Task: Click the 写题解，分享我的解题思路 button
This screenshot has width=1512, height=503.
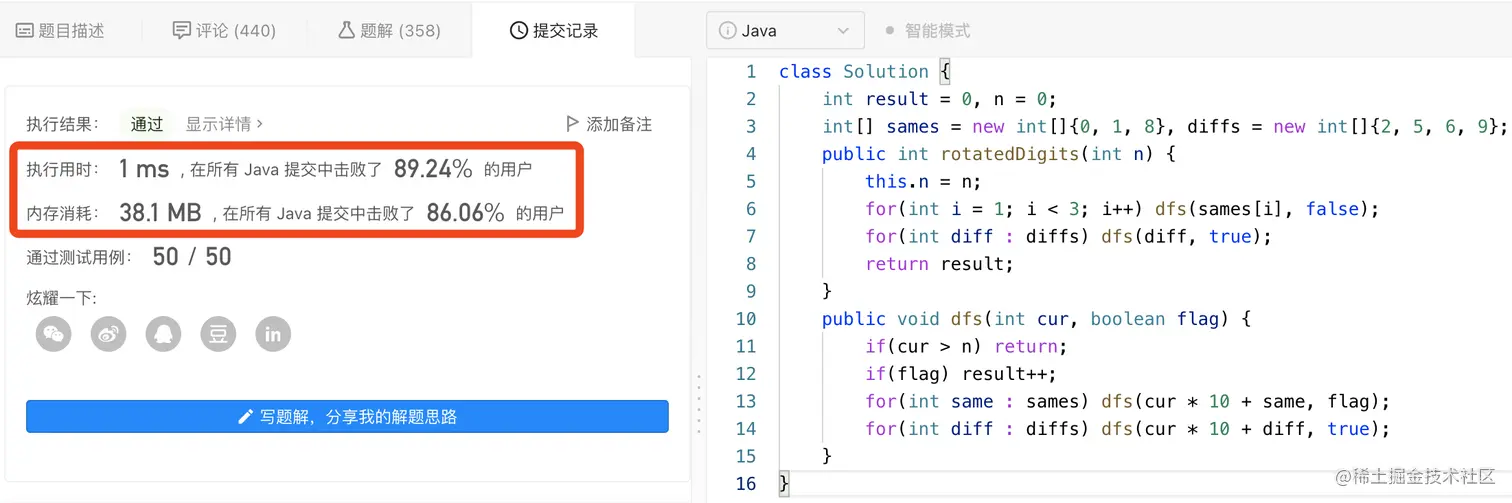Action: click(347, 417)
